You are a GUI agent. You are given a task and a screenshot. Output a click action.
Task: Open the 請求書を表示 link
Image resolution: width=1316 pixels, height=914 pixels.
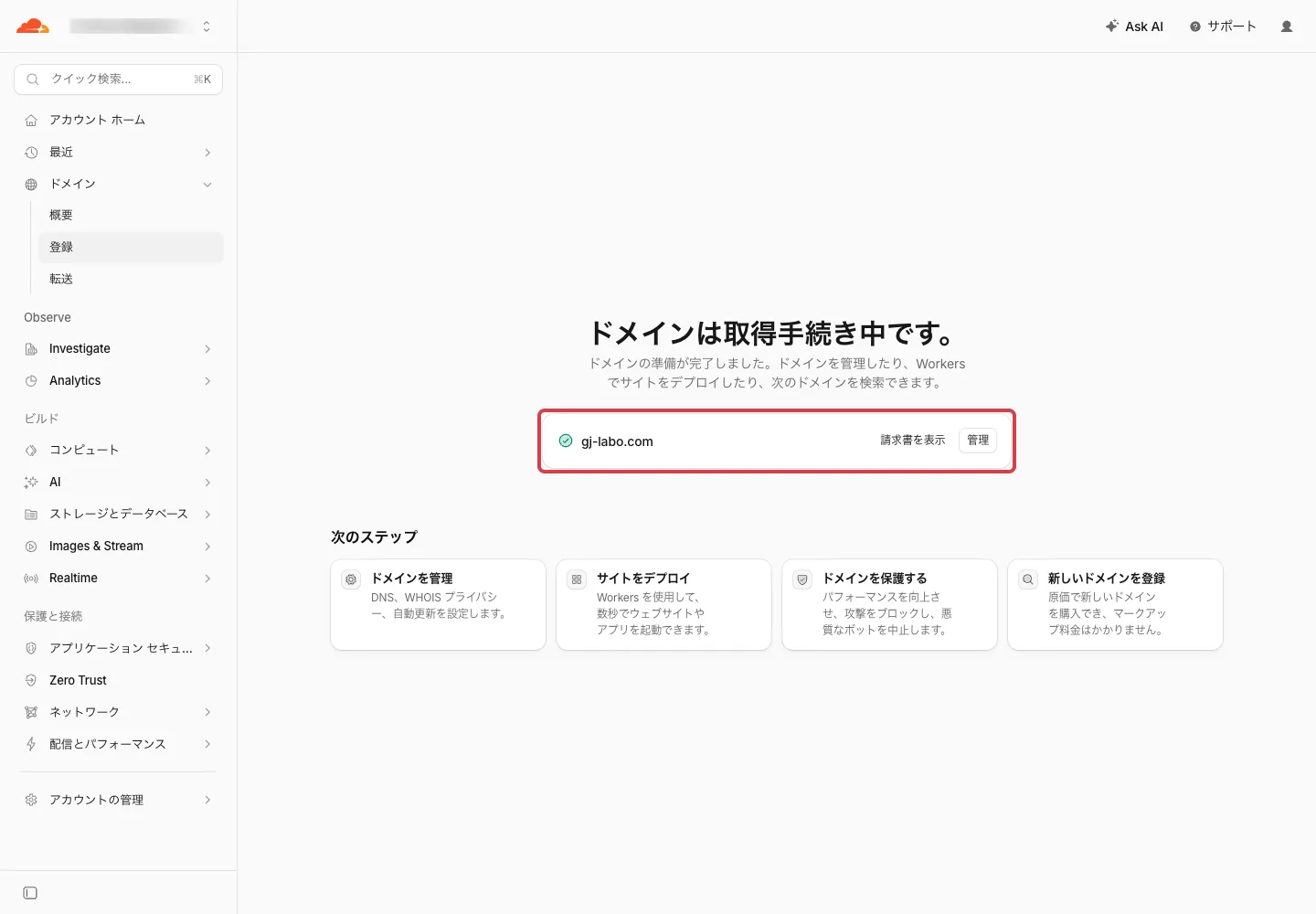tap(913, 441)
